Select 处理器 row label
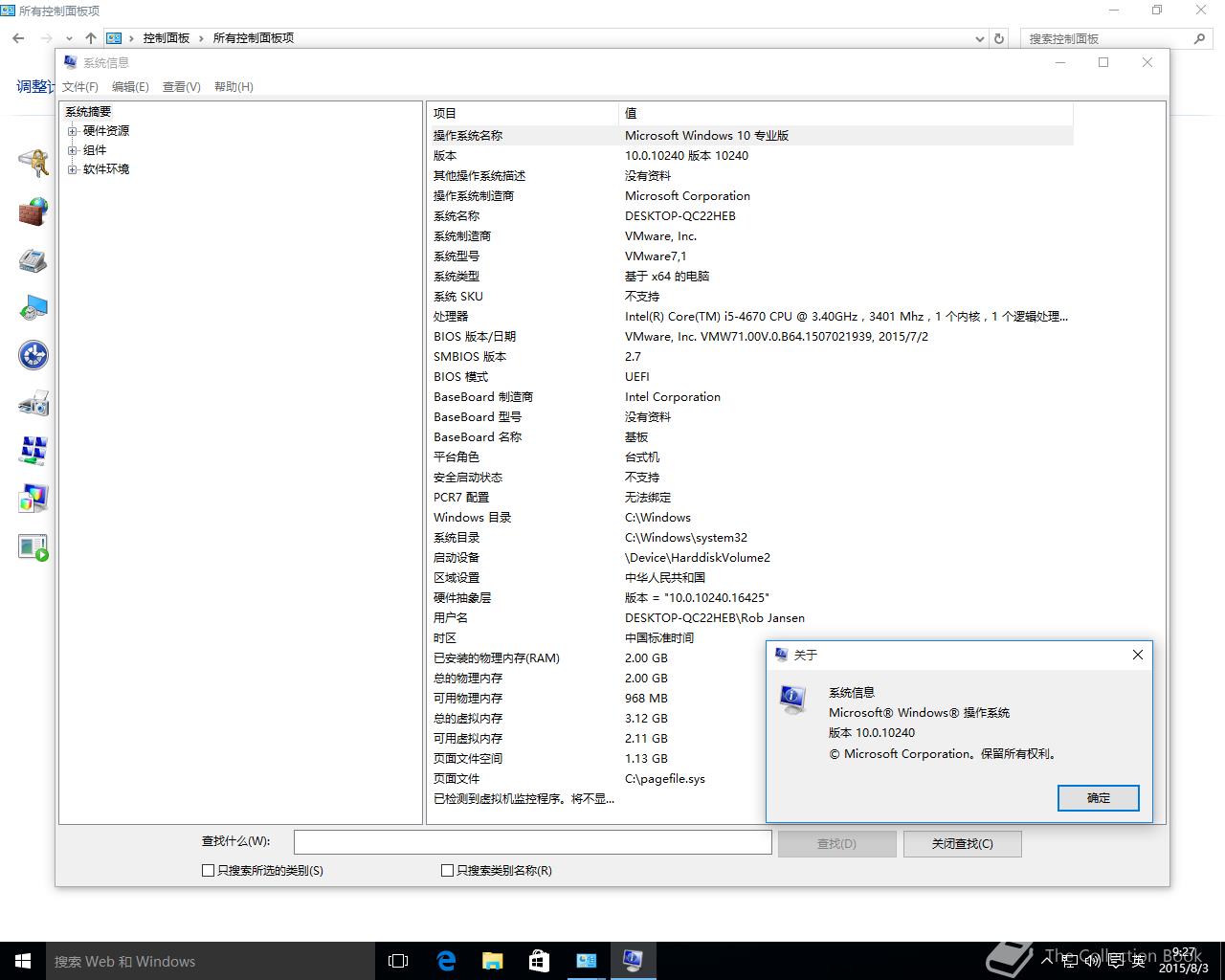The width and height of the screenshot is (1225, 980). pos(451,317)
